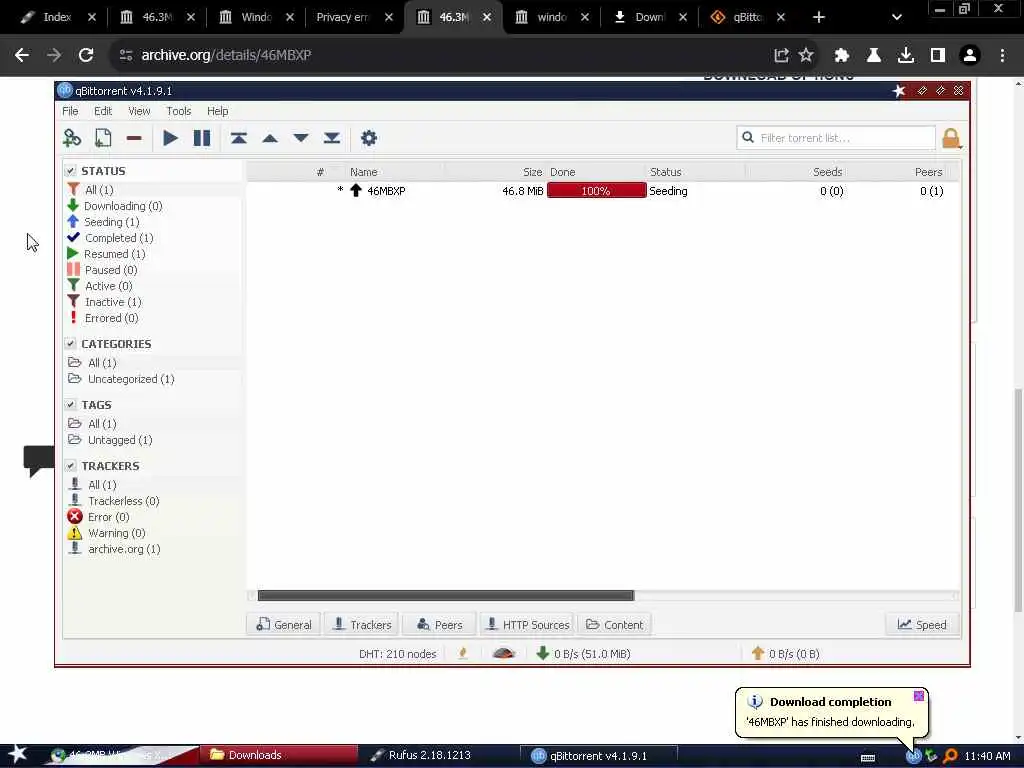Switch to the General tab
Viewport: 1024px width, 768px height.
[283, 624]
